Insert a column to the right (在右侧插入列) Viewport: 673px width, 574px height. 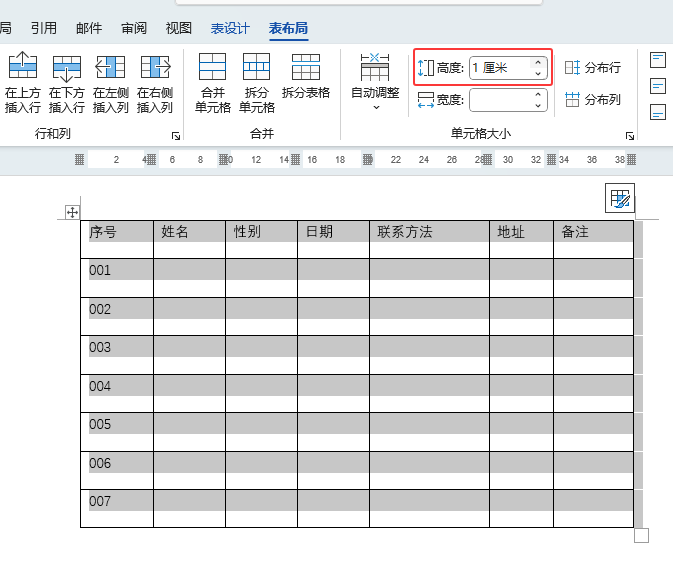[155, 82]
